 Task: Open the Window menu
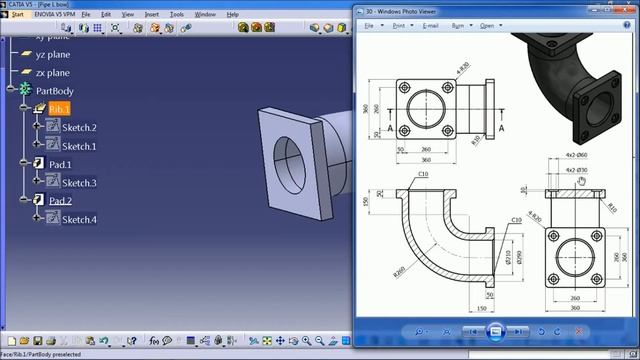click(x=205, y=14)
